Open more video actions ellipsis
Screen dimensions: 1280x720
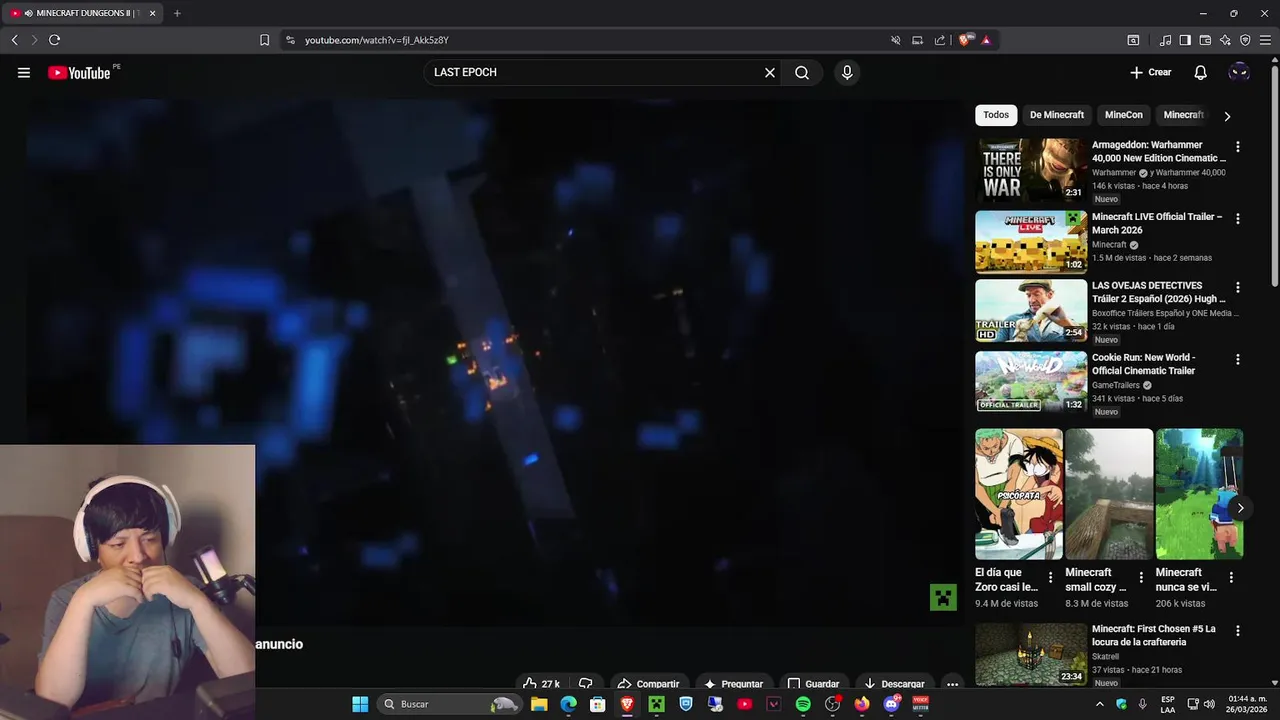[953, 684]
